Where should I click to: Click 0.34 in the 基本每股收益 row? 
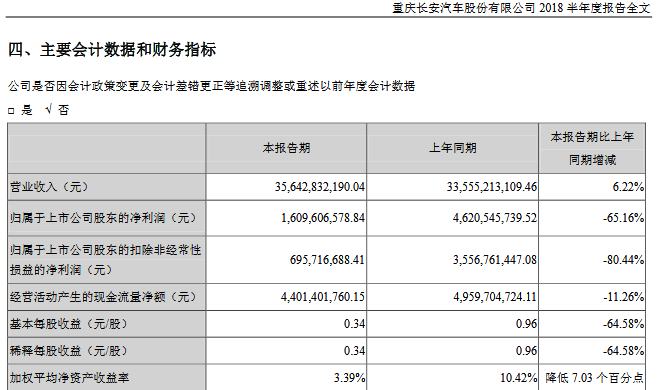[x=354, y=324]
